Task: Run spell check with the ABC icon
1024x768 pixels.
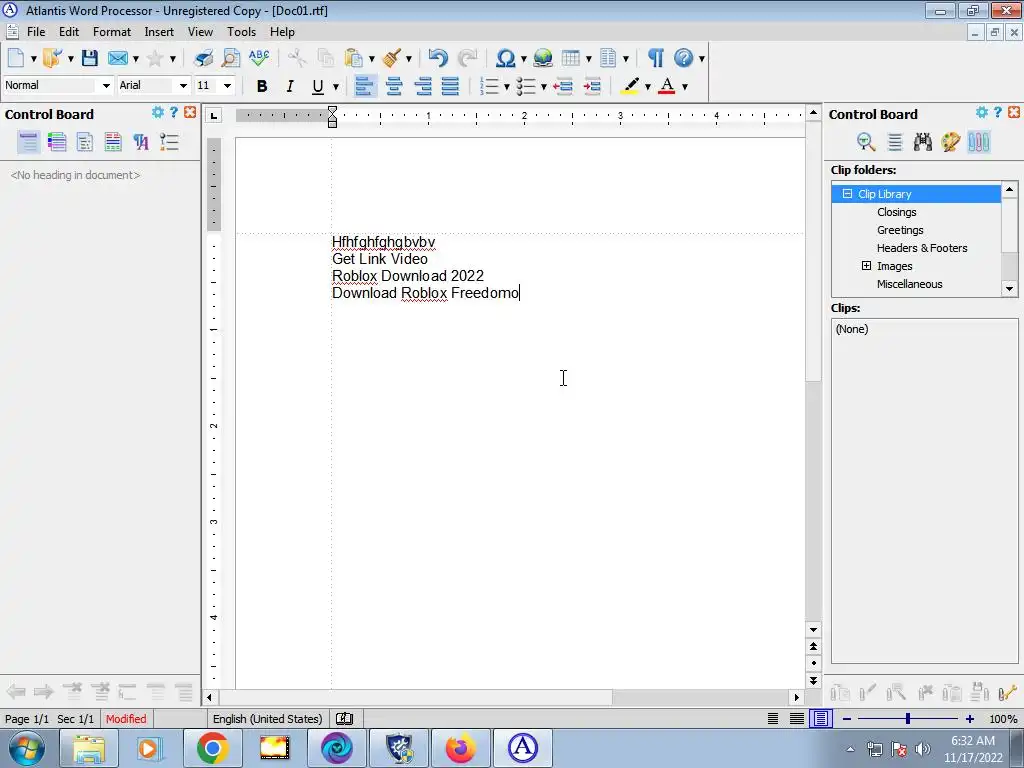Action: coord(259,58)
